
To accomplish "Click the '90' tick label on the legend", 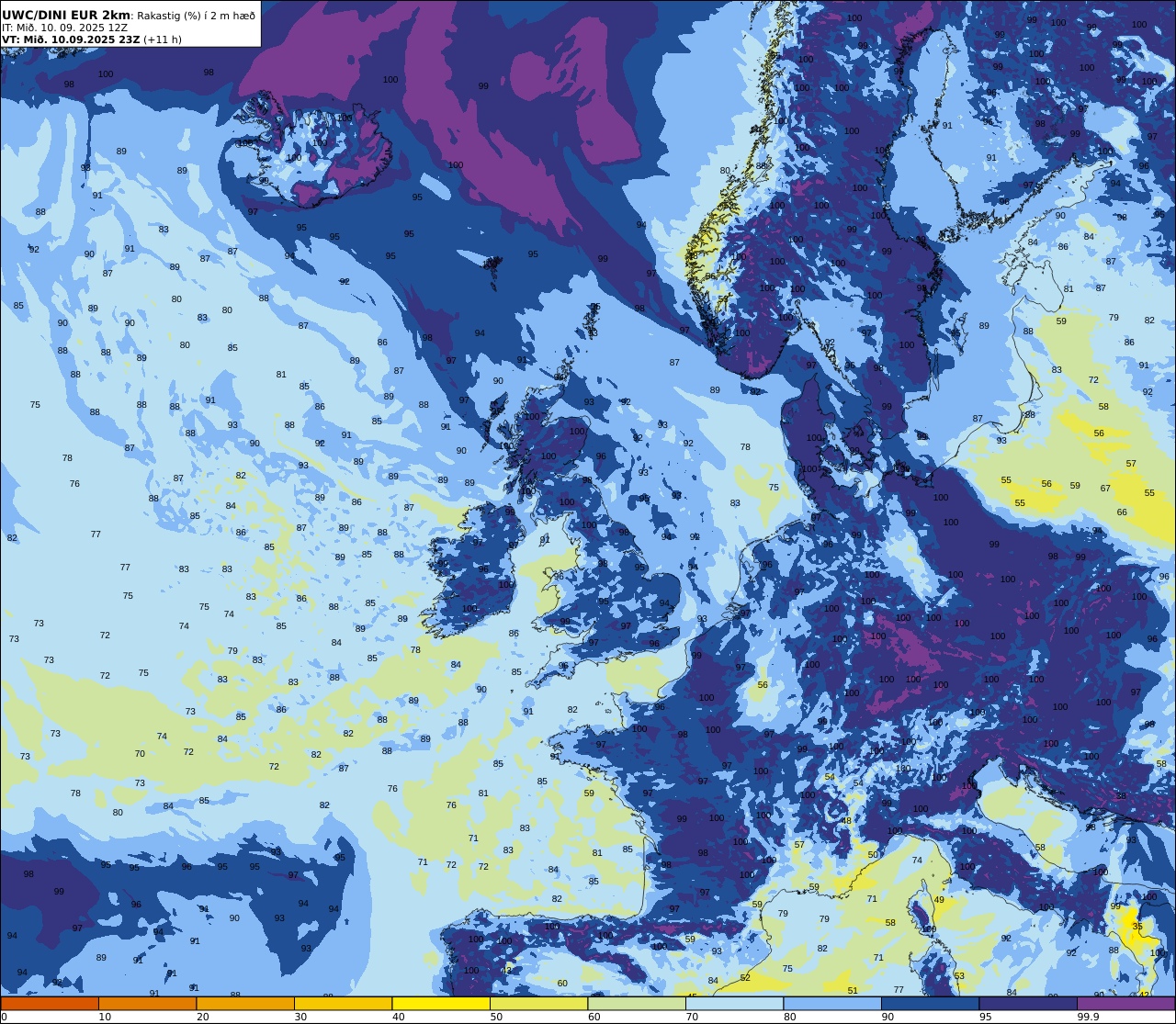I will pos(888,1017).
